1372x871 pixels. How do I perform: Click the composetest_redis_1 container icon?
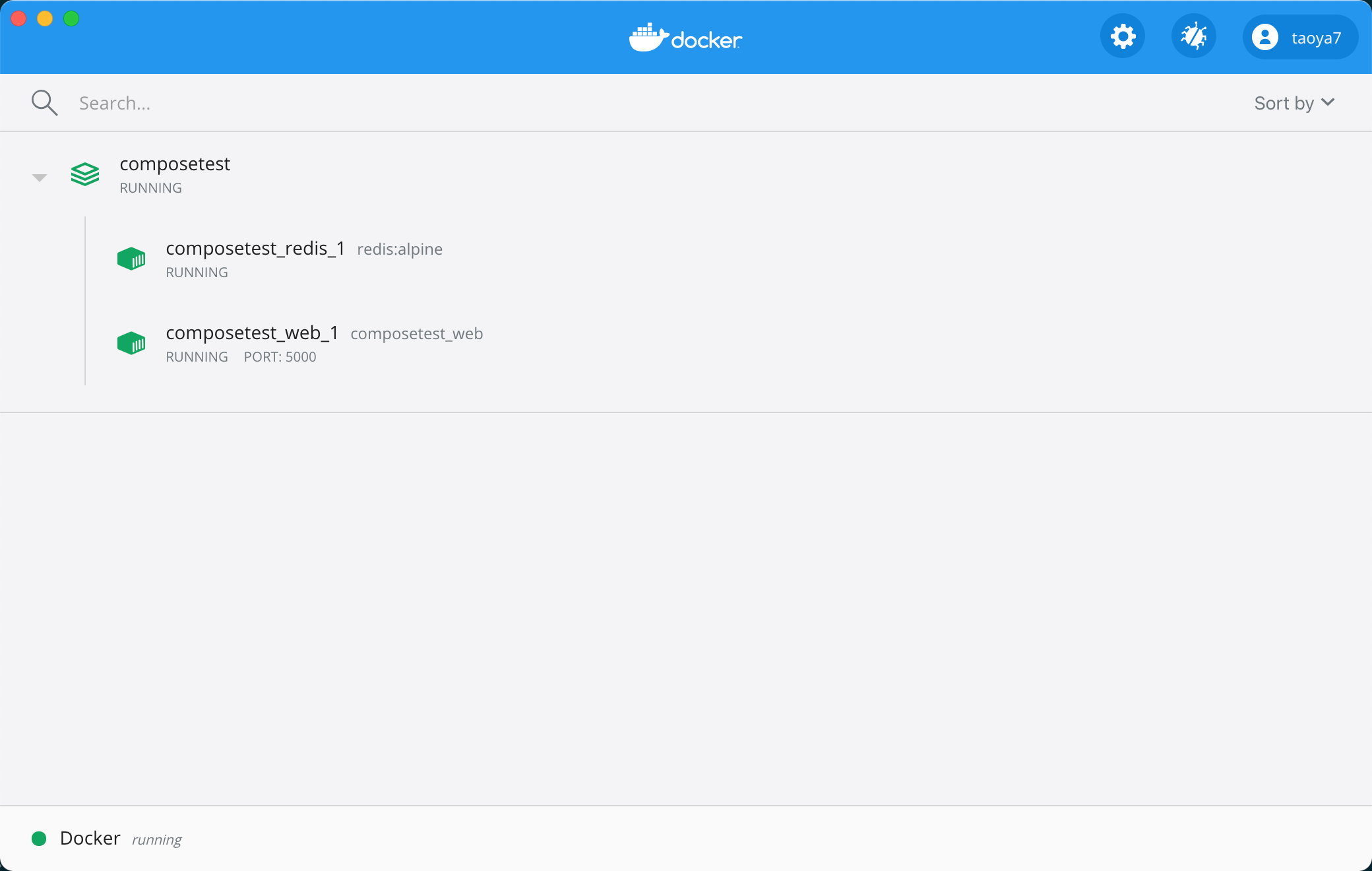coord(131,259)
